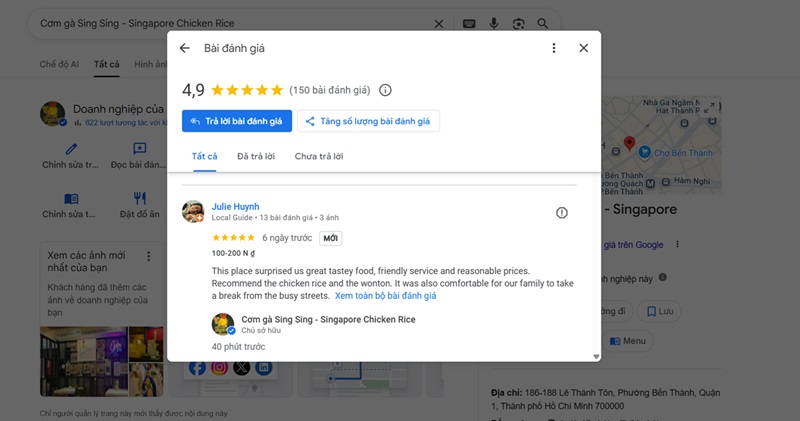Search by image with the lens icon

click(518, 23)
